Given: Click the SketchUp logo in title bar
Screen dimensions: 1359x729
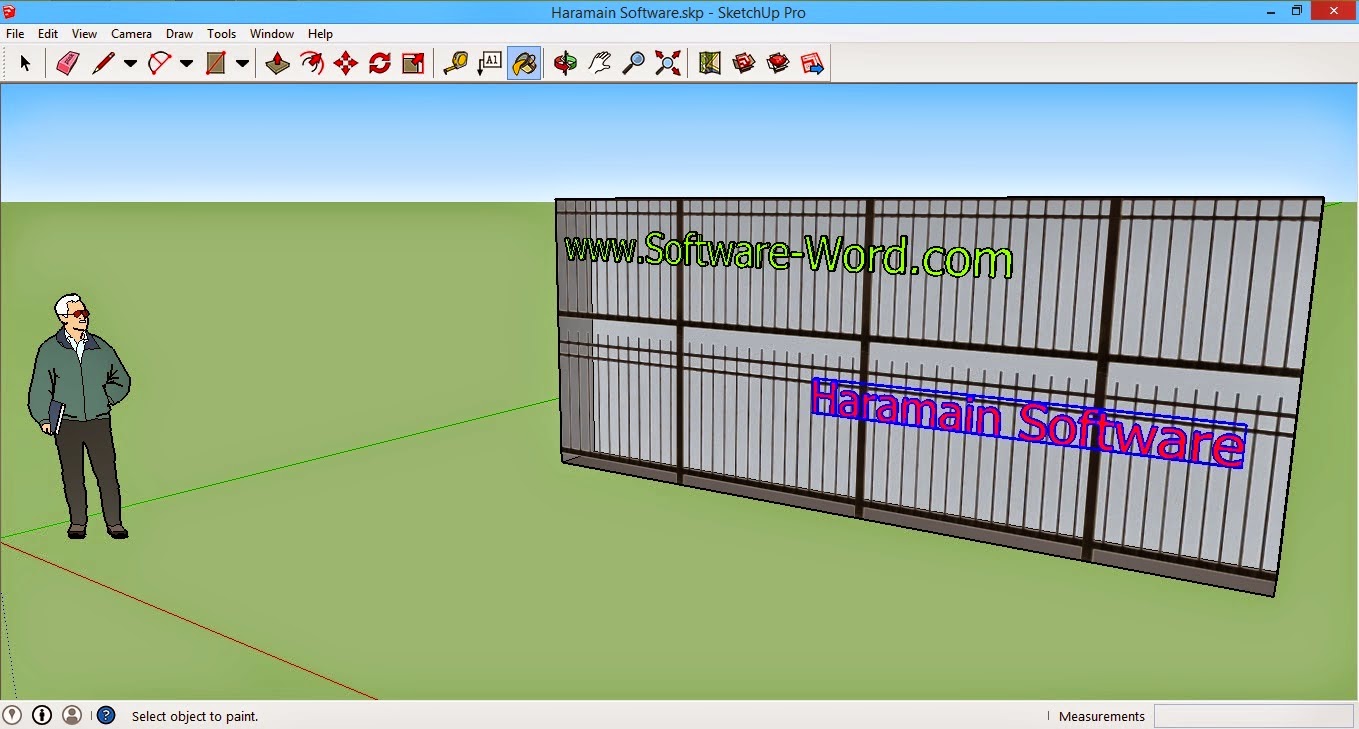Looking at the screenshot, I should point(10,12).
